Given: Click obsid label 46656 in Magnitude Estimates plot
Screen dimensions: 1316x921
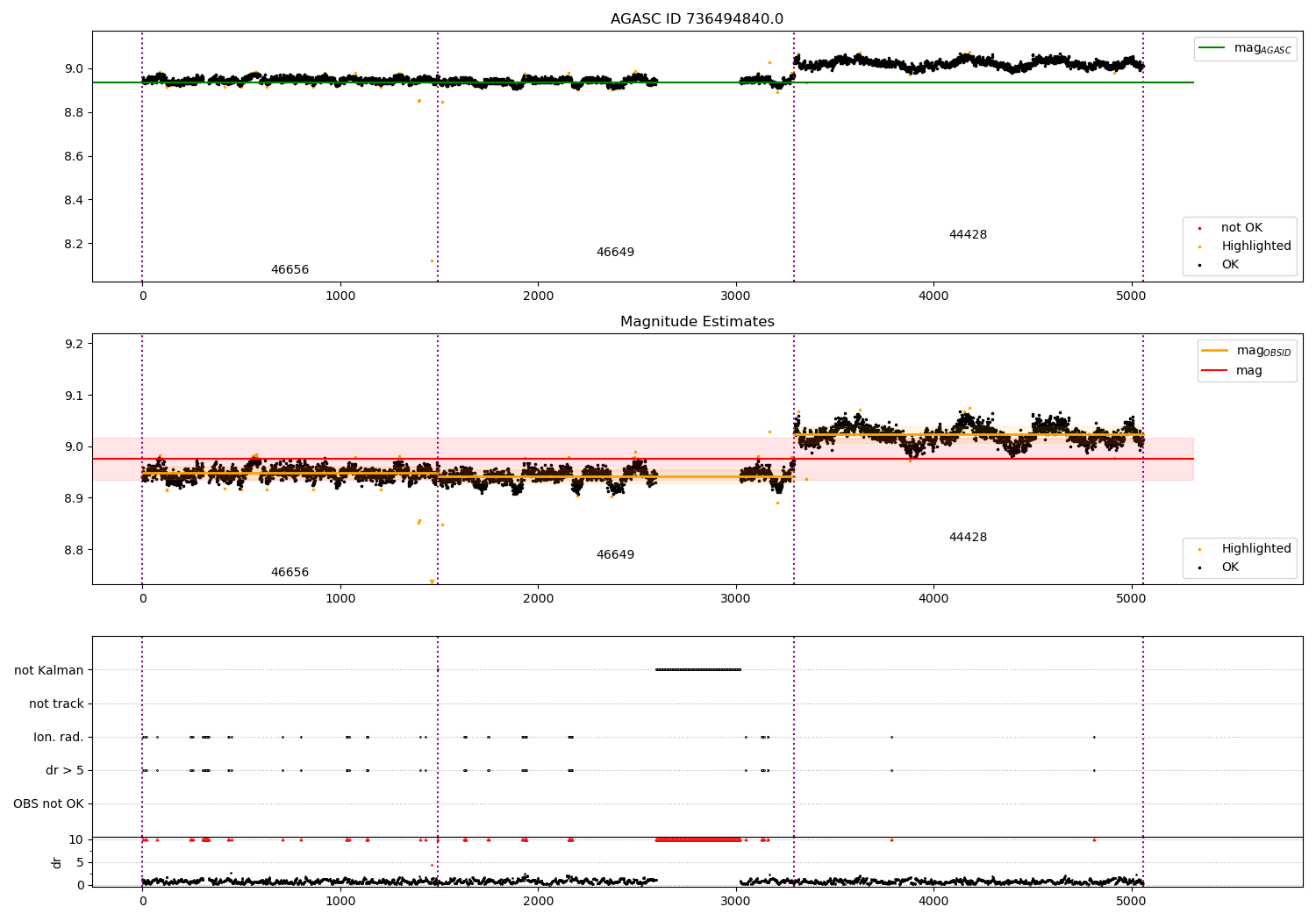Looking at the screenshot, I should tap(290, 573).
